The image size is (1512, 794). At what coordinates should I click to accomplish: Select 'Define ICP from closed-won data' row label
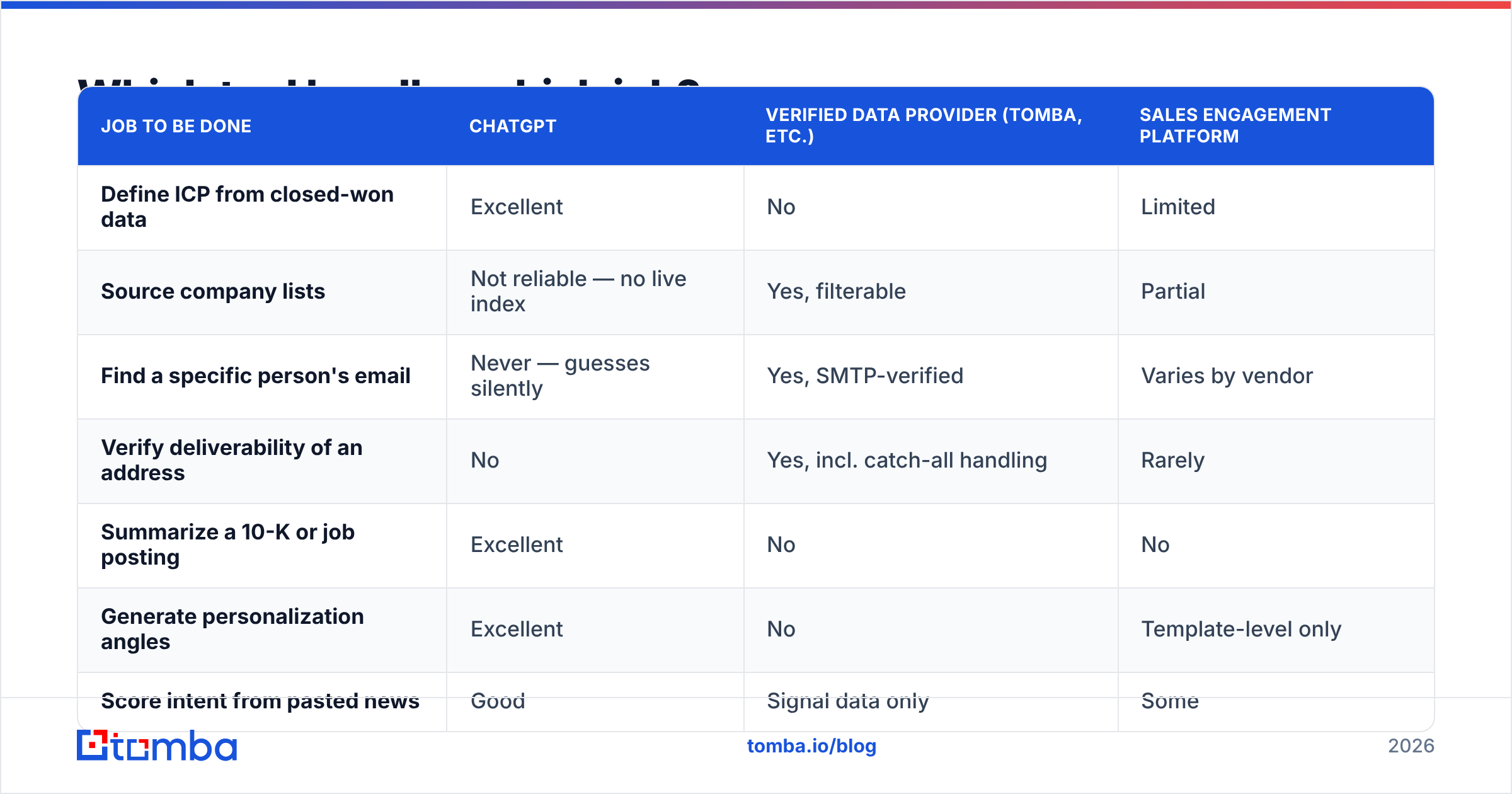[248, 207]
